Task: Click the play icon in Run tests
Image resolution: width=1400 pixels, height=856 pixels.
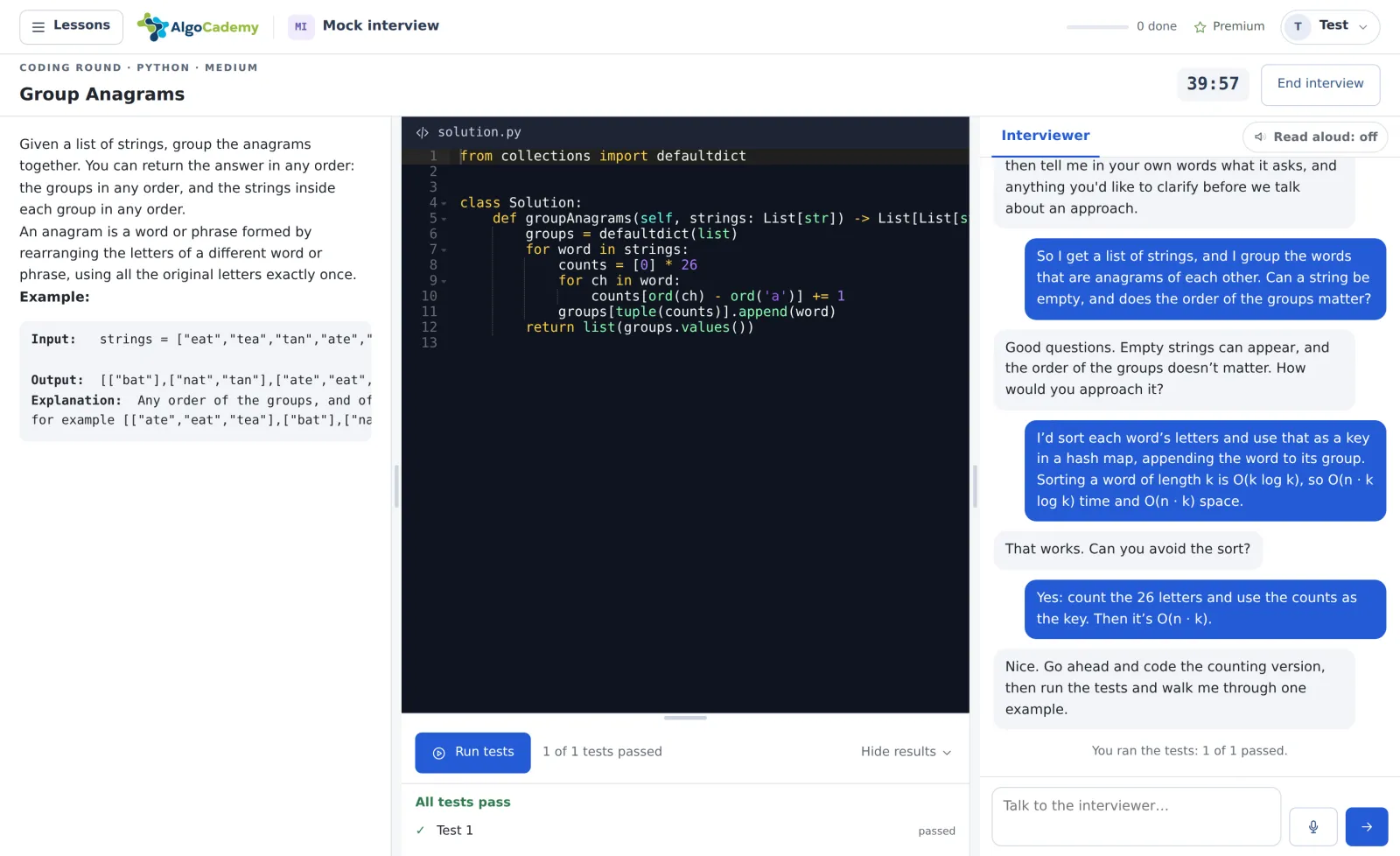Action: (439, 753)
